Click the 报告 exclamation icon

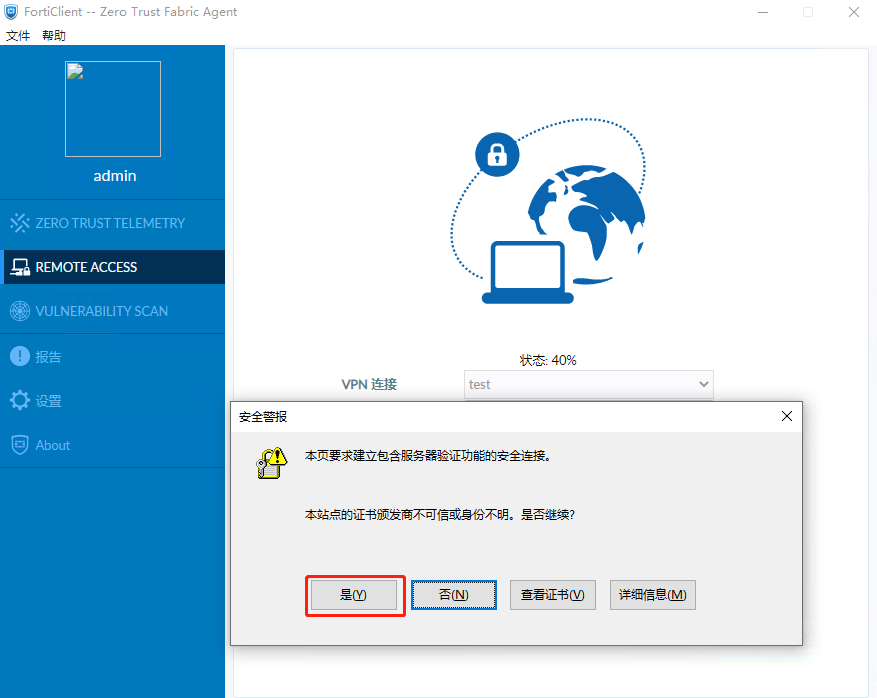pos(20,356)
